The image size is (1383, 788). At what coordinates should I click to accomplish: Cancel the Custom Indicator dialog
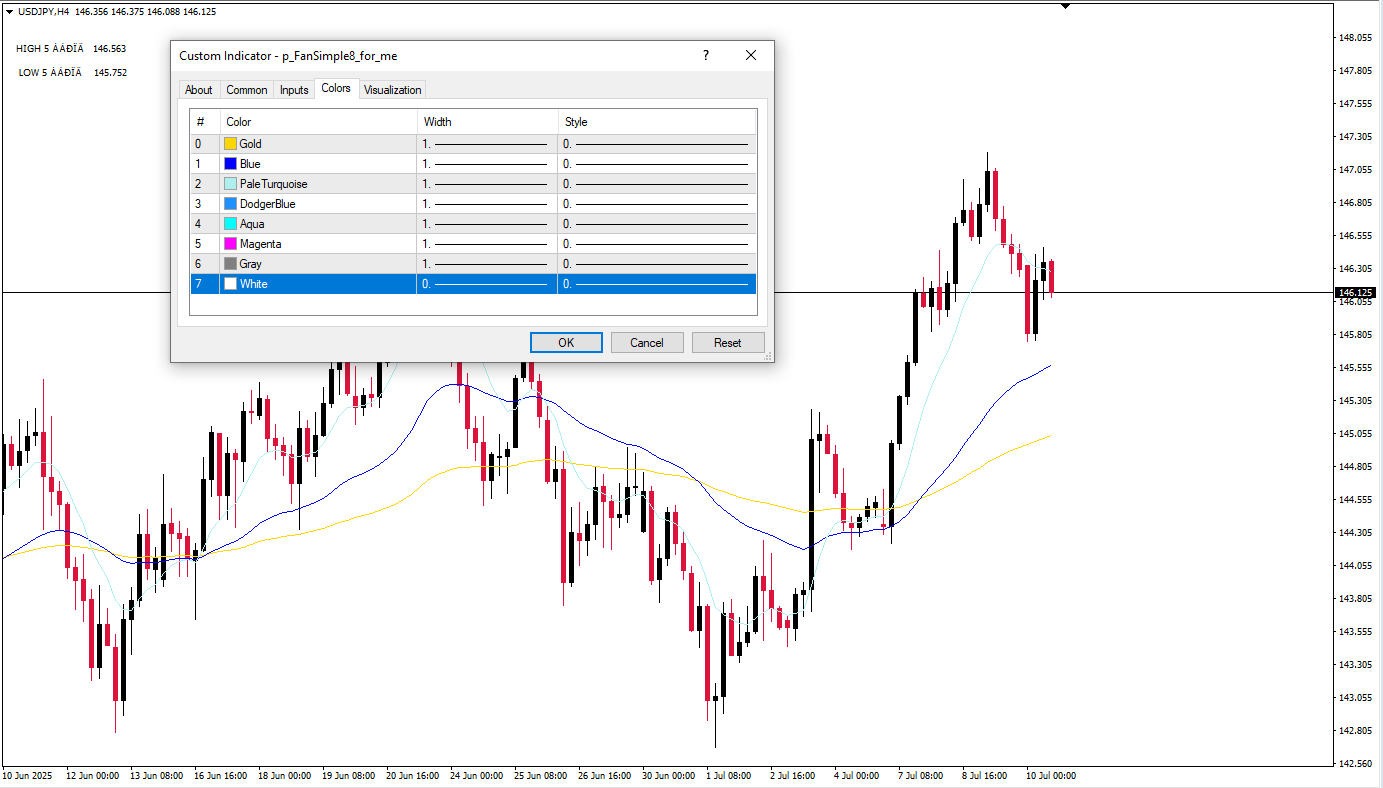[x=646, y=343]
